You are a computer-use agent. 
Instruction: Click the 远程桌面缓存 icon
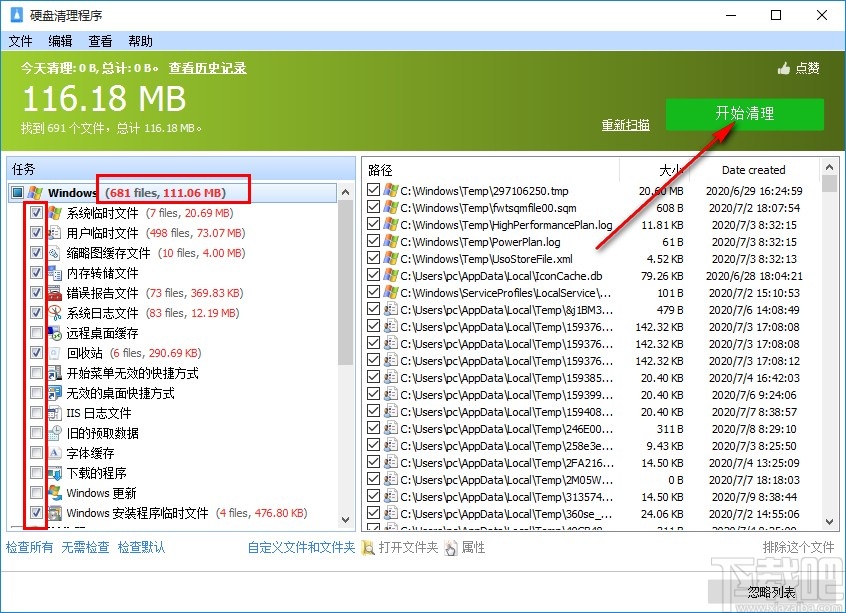tap(54, 332)
